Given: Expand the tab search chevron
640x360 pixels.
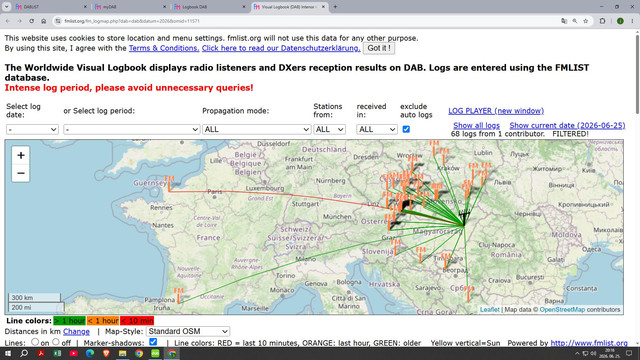Looking at the screenshot, I should click(x=7, y=7).
